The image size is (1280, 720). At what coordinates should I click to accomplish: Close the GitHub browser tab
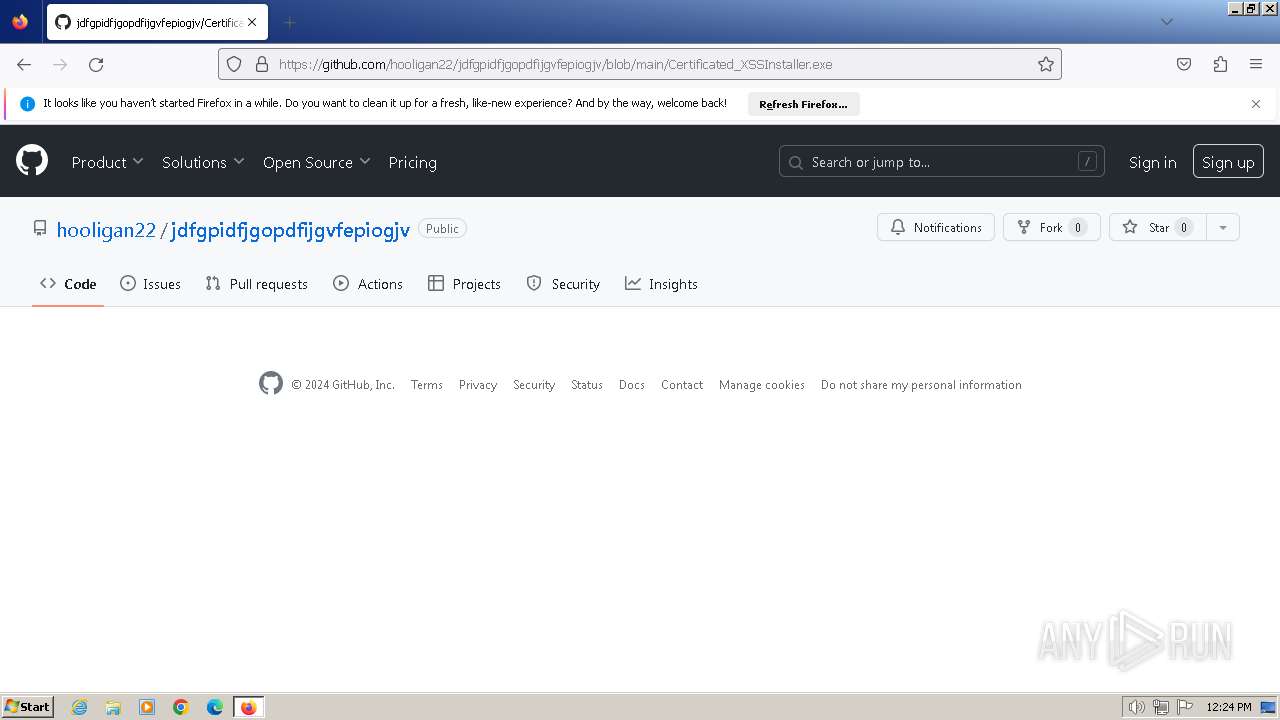pyautogui.click(x=252, y=22)
